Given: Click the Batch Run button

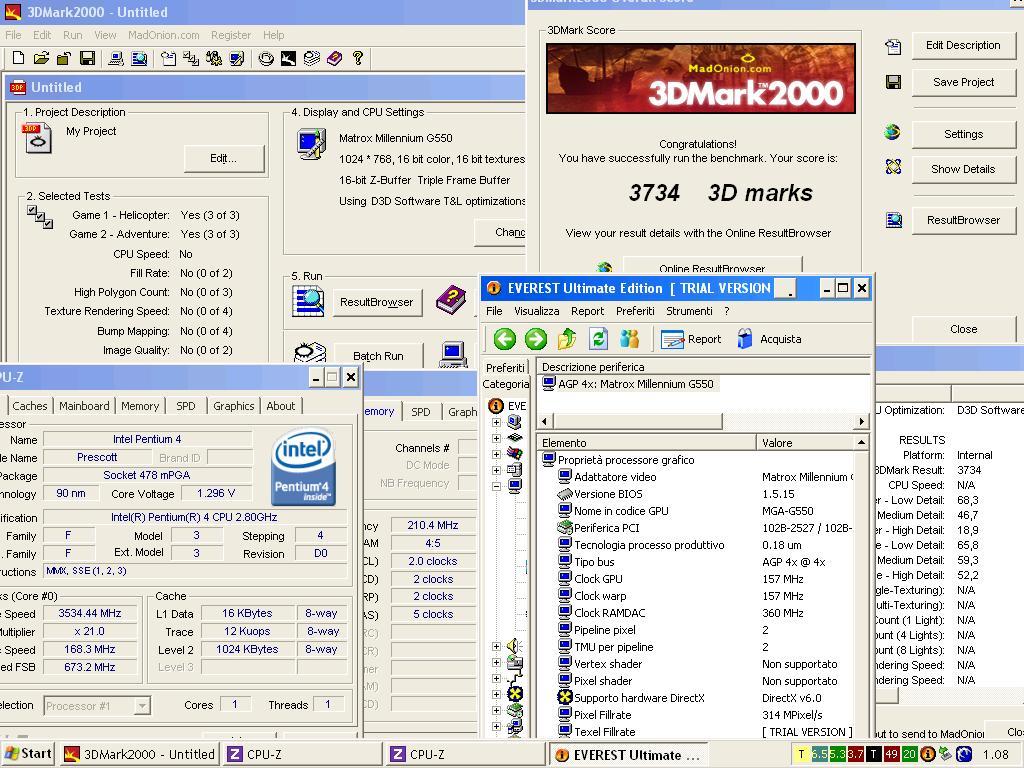Looking at the screenshot, I should point(378,356).
